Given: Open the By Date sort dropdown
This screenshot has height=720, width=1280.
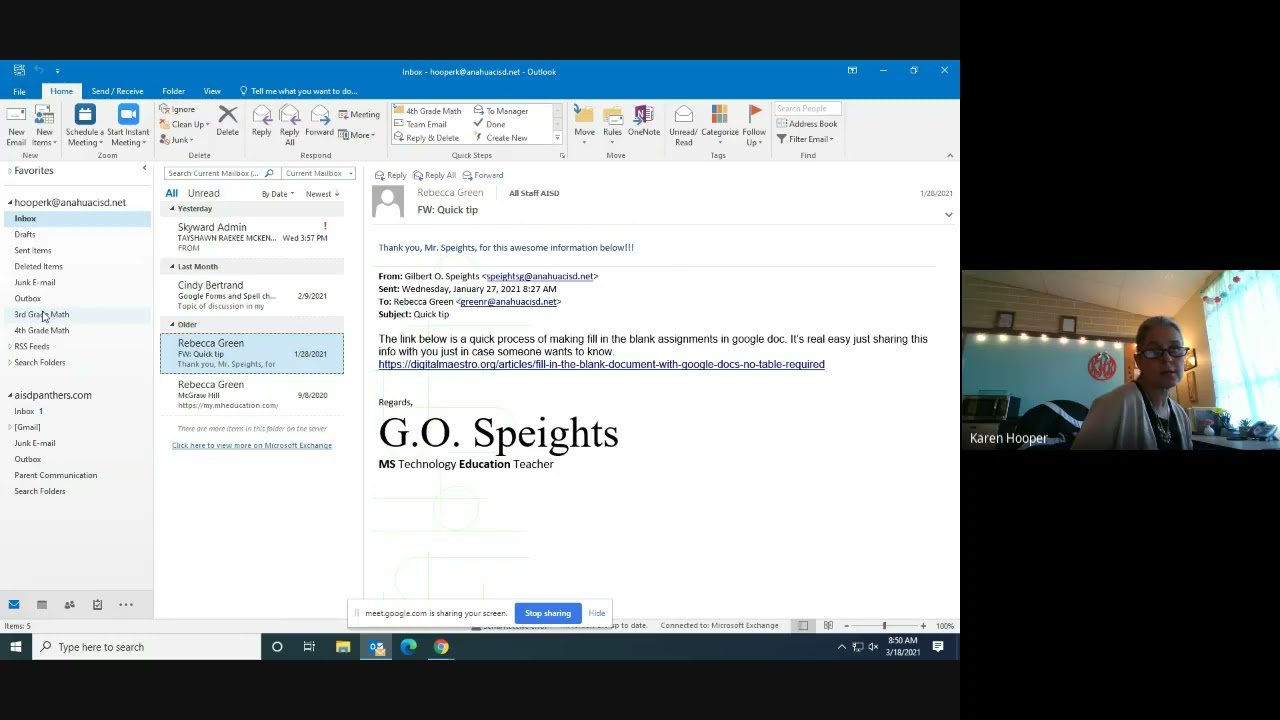Looking at the screenshot, I should click(278, 194).
